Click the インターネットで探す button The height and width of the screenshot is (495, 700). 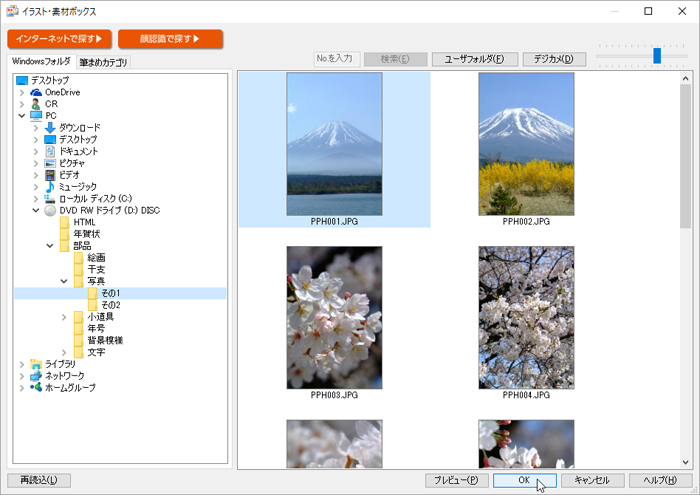click(59, 39)
